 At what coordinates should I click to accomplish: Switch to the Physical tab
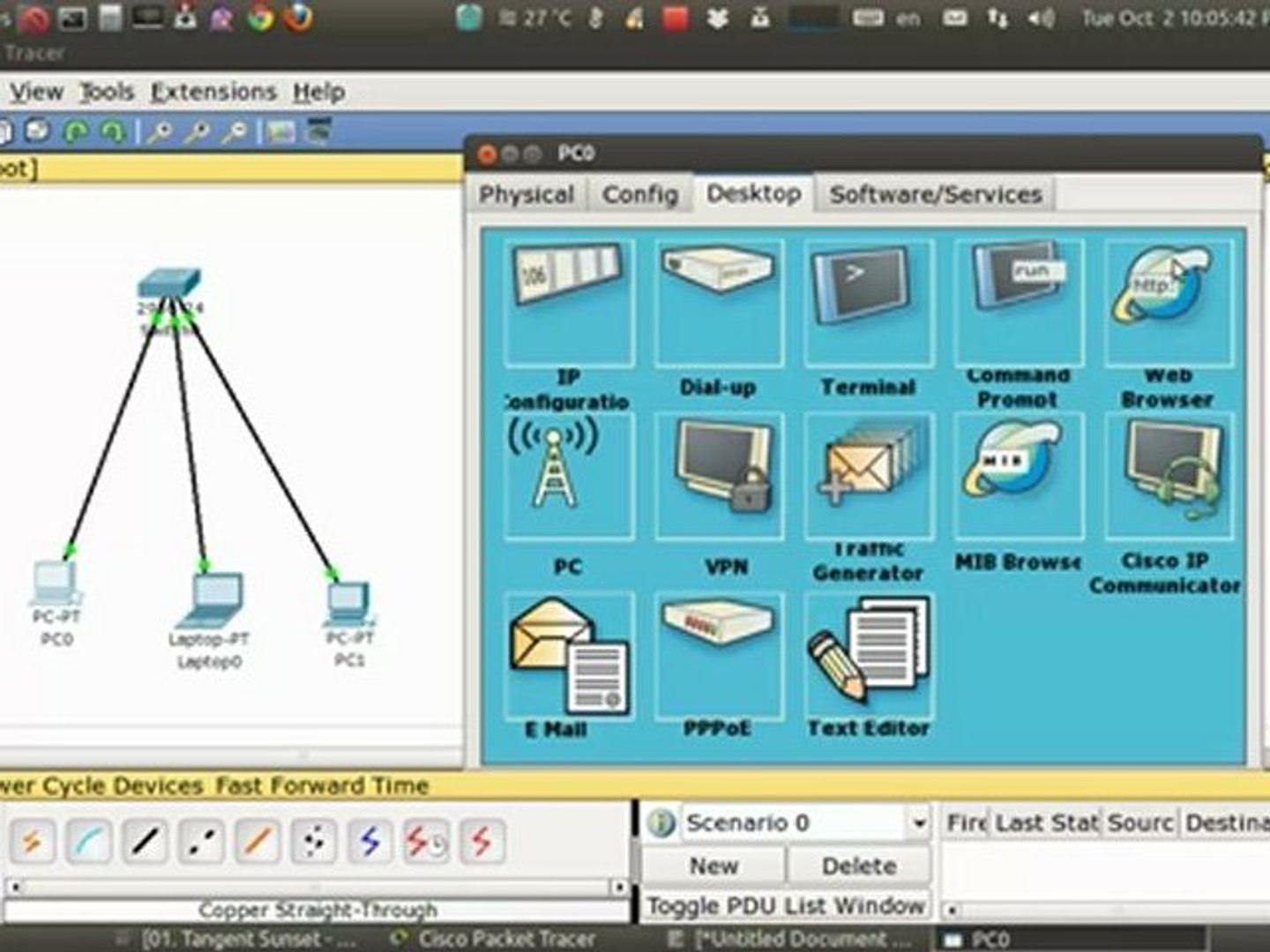pos(527,194)
